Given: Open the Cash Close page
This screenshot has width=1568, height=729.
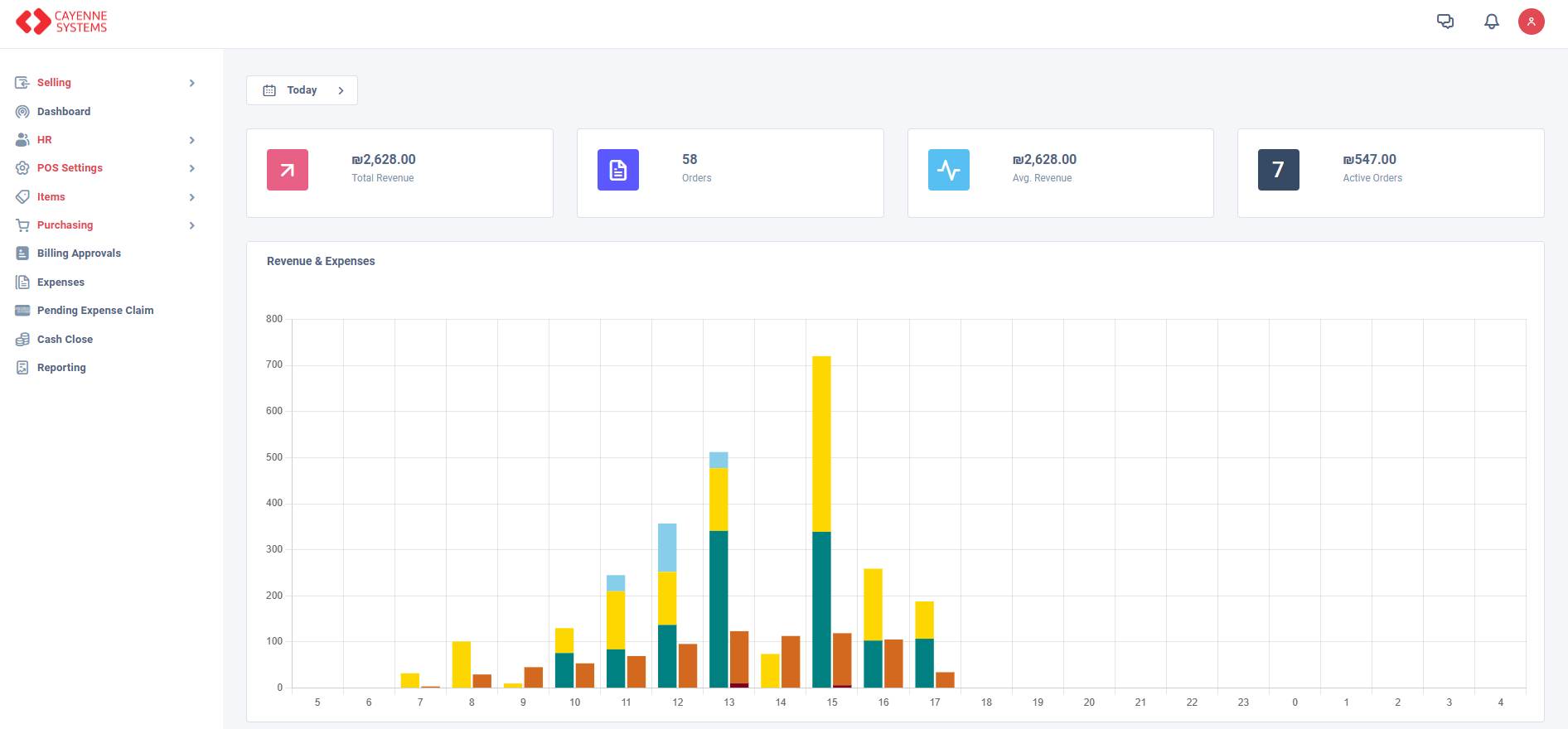Looking at the screenshot, I should [x=65, y=340].
